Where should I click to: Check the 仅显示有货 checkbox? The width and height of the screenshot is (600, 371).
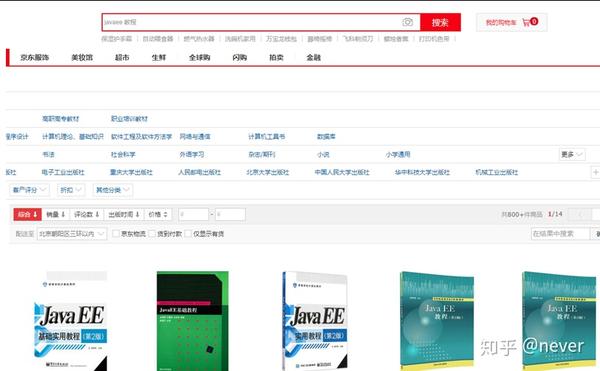(188, 233)
